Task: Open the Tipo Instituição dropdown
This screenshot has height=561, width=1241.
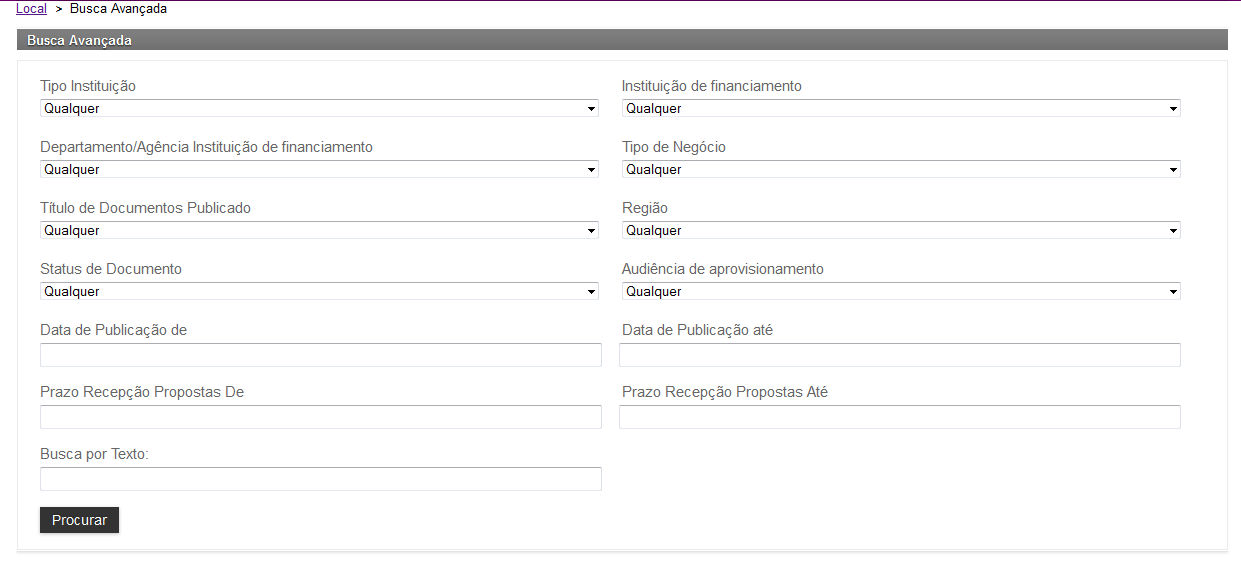Action: (319, 108)
